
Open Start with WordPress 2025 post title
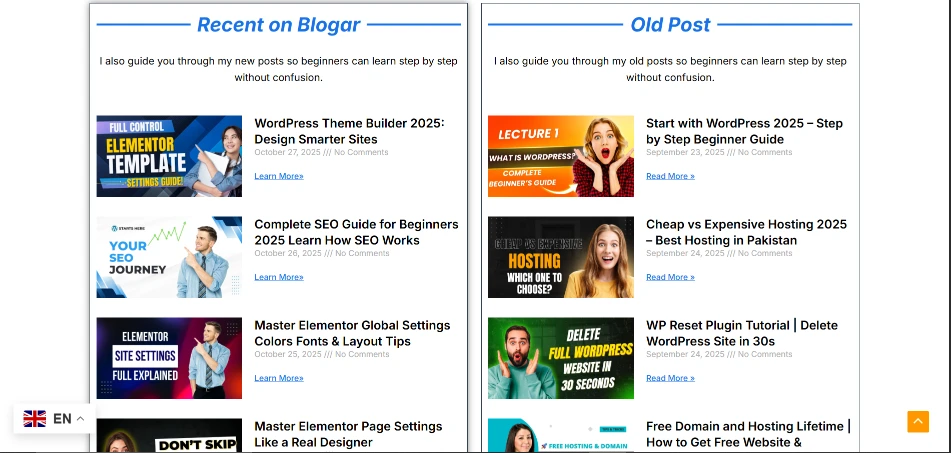744,131
